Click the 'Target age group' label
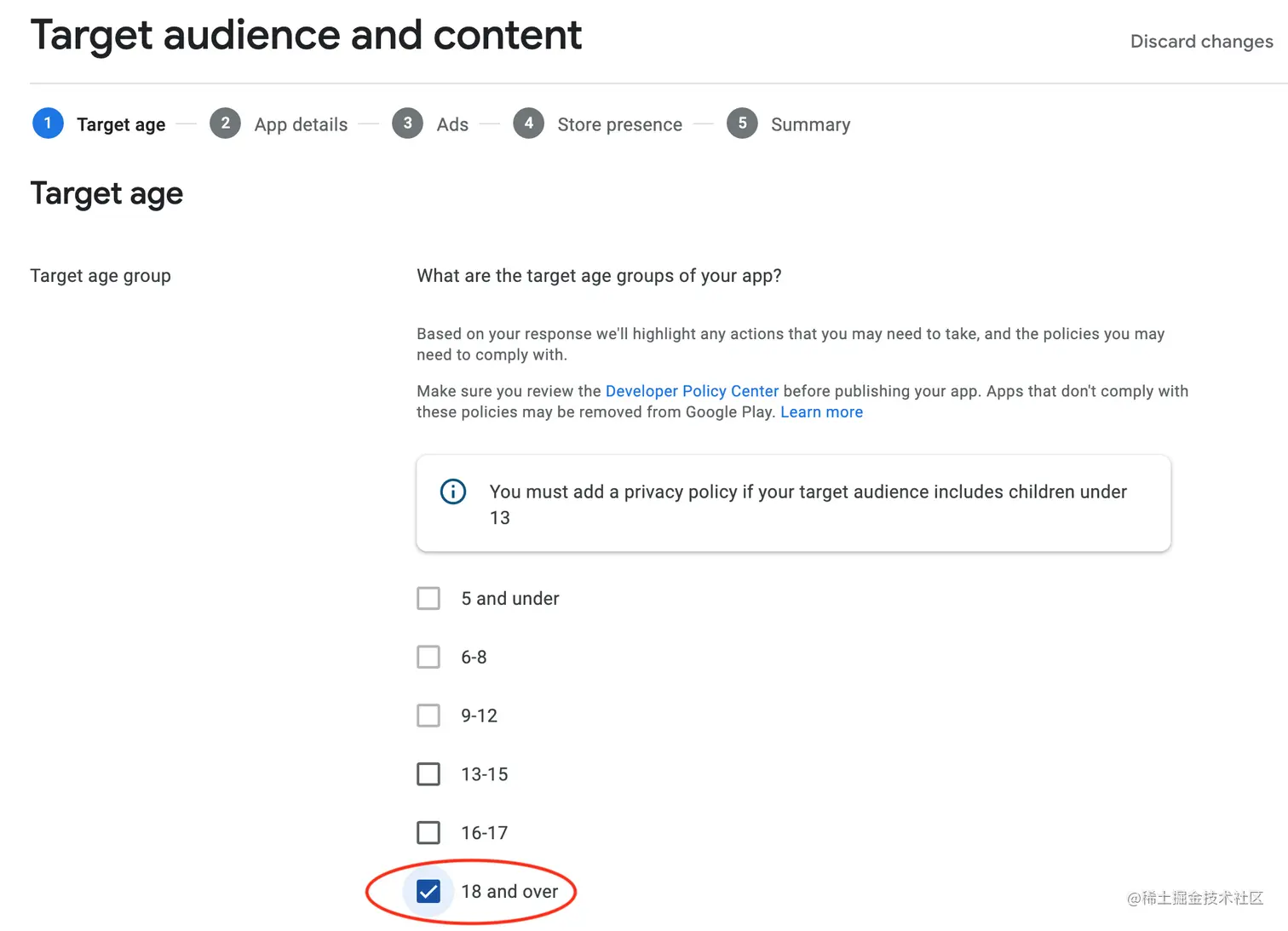Viewport: 1288px width, 931px height. point(101,276)
